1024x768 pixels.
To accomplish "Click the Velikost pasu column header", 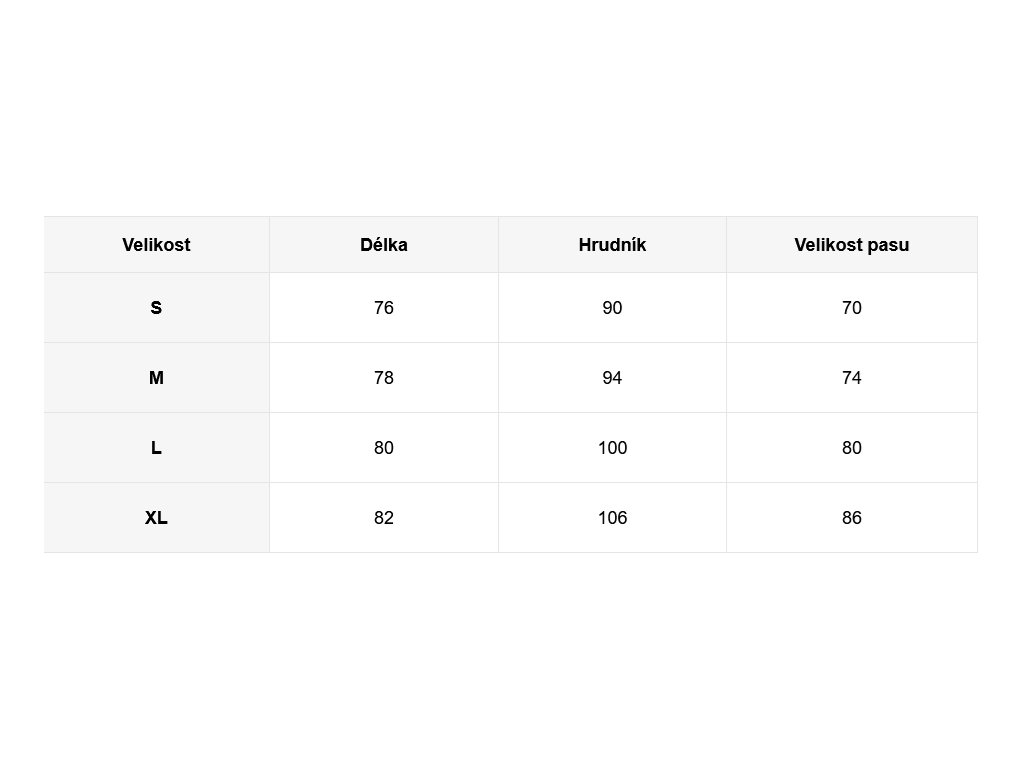I will point(852,245).
